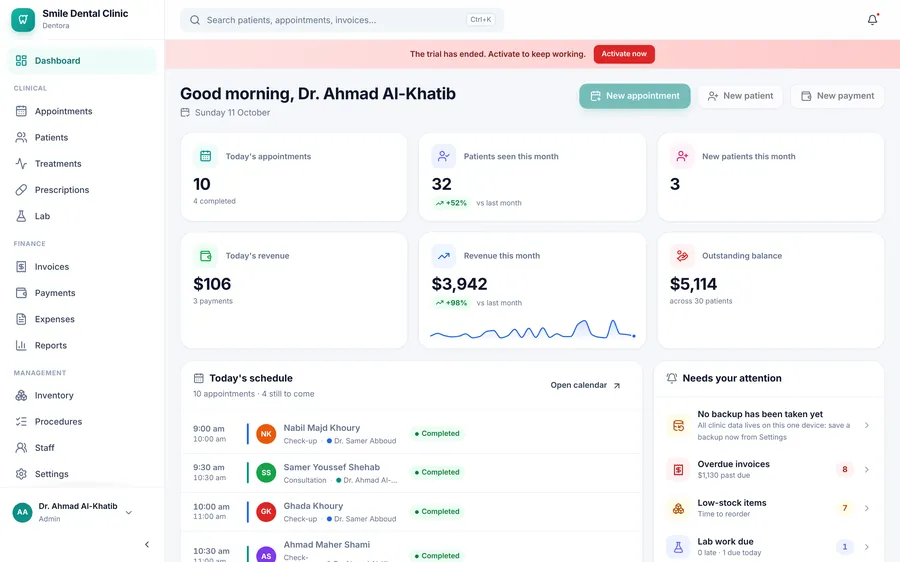Click the Today's appointments card icon
900x562 pixels.
[x=205, y=156]
